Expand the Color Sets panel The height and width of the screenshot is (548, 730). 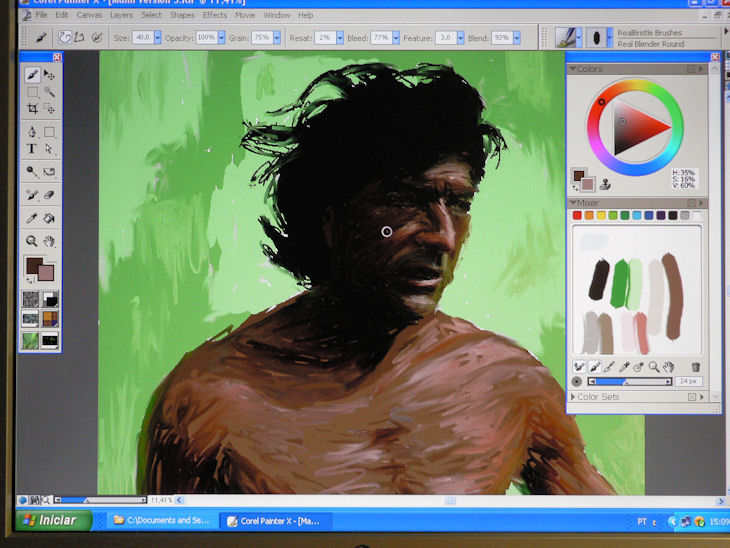[x=573, y=397]
